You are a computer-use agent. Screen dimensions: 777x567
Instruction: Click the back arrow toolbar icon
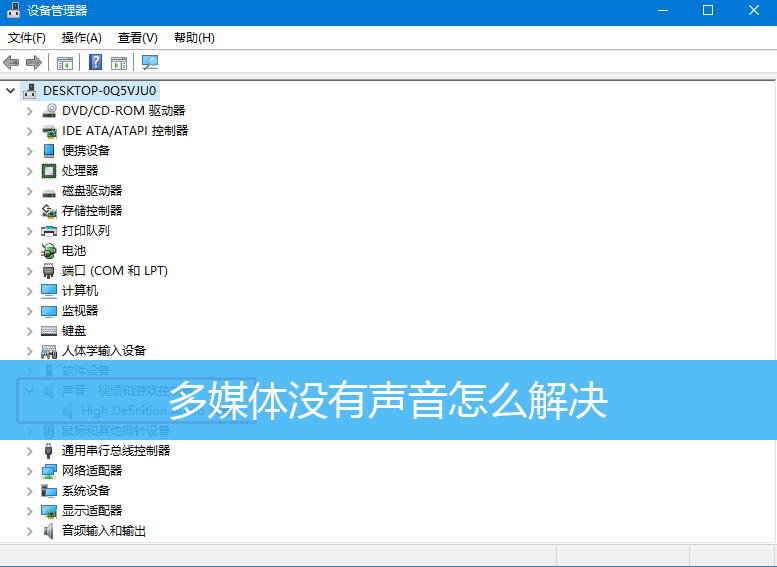12,63
